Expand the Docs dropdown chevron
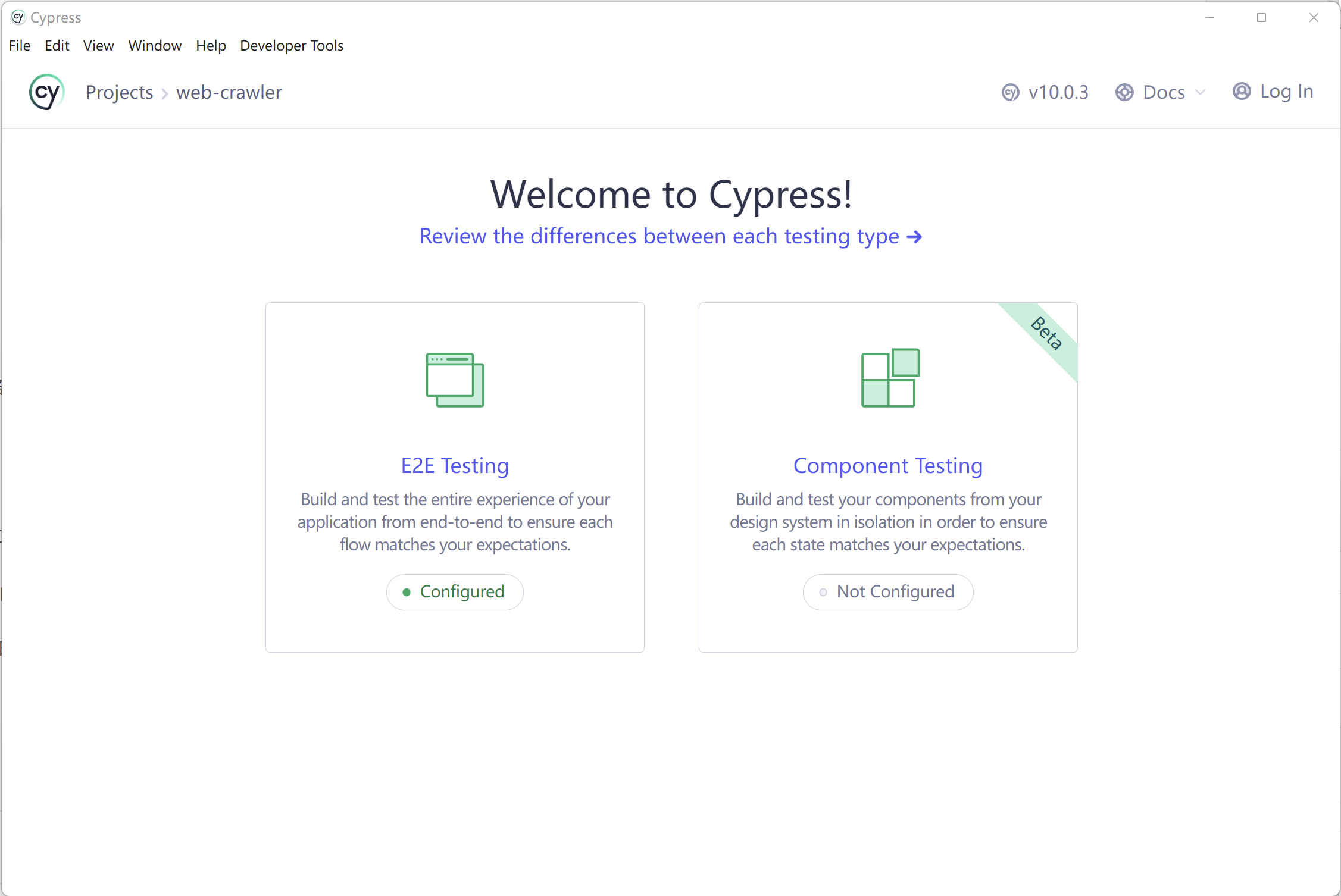The width and height of the screenshot is (1341, 896). pos(1200,92)
